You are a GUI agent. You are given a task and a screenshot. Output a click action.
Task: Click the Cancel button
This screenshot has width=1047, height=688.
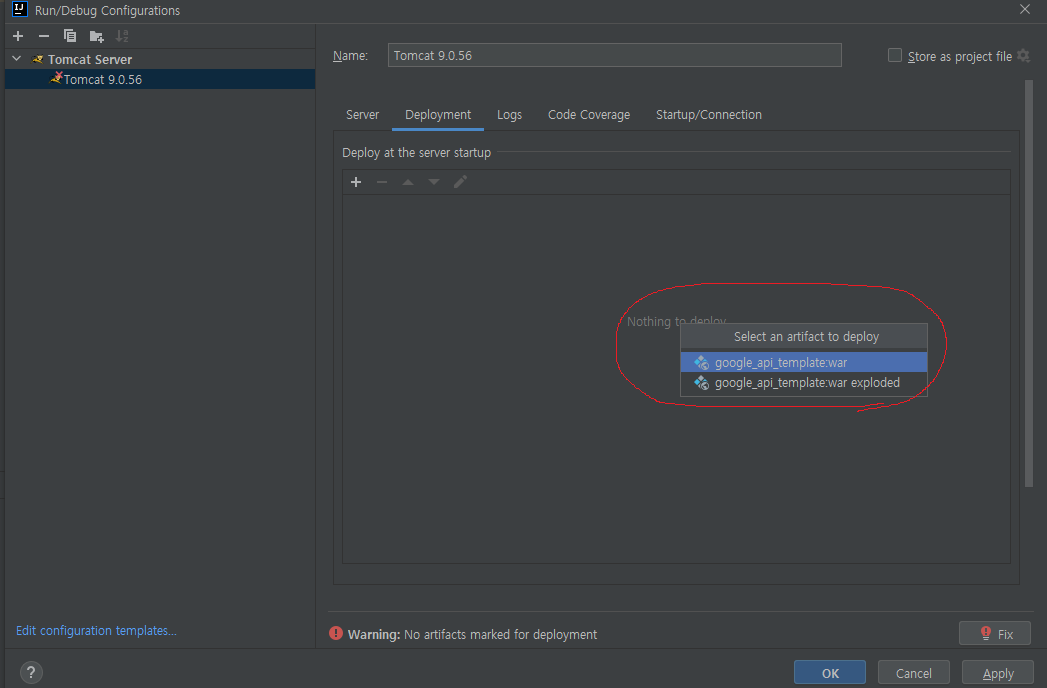913,673
